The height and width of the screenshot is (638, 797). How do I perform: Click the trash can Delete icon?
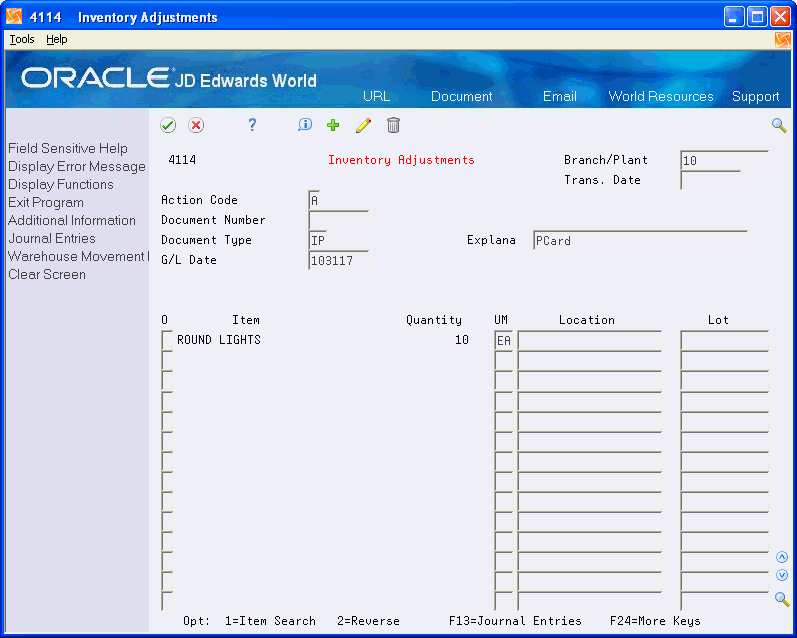point(393,125)
